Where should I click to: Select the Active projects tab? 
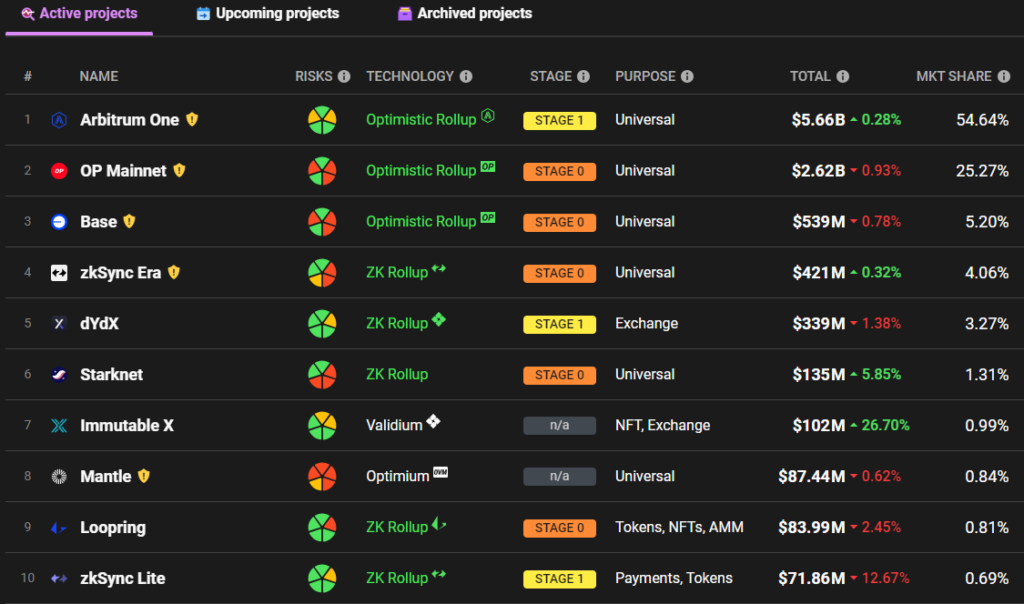[x=79, y=14]
